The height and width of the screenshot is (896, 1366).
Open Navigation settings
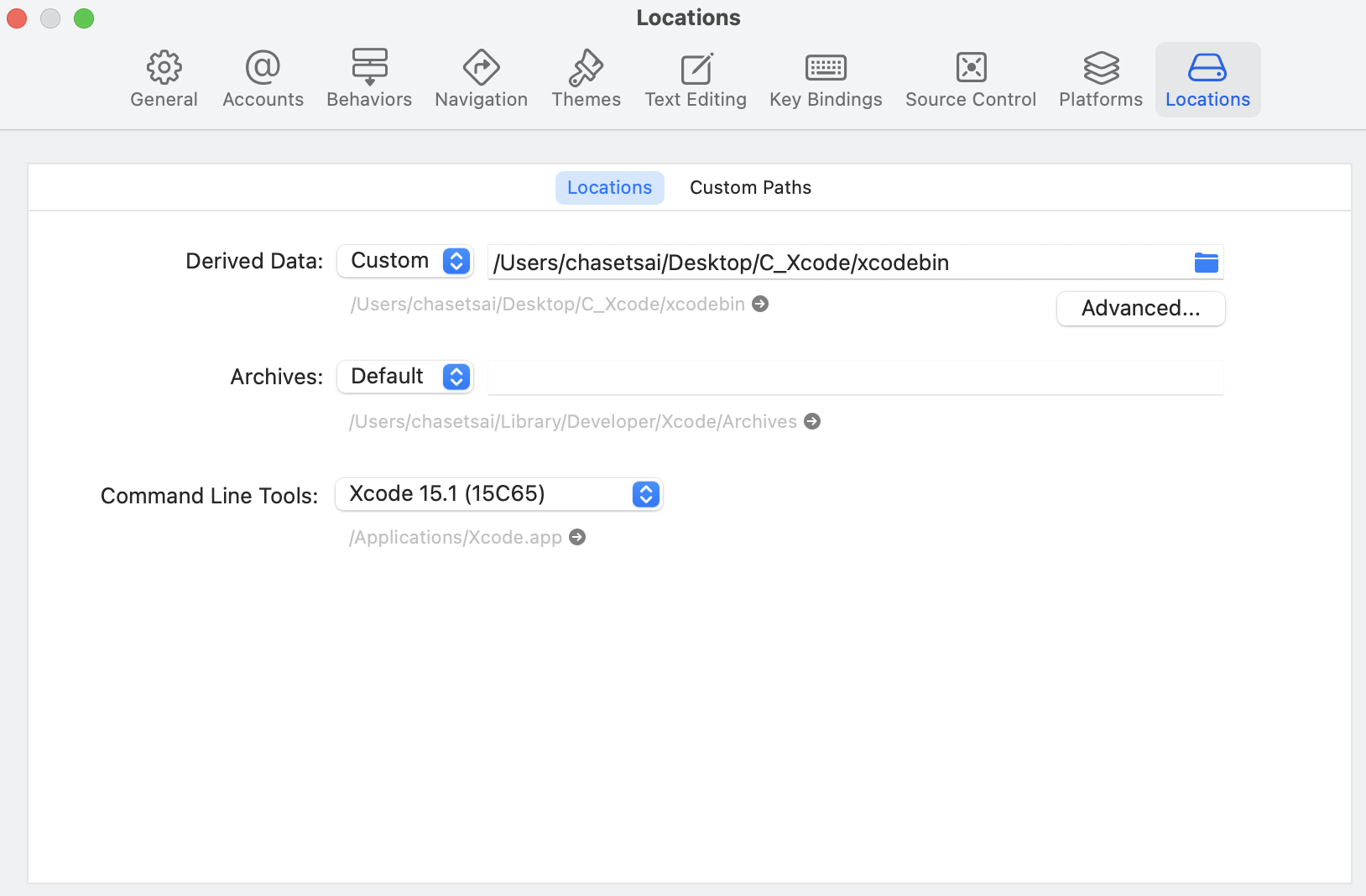tap(481, 80)
